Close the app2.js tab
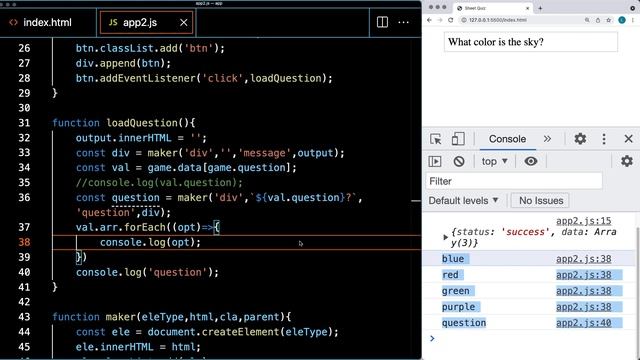640x360 pixels. tap(184, 22)
